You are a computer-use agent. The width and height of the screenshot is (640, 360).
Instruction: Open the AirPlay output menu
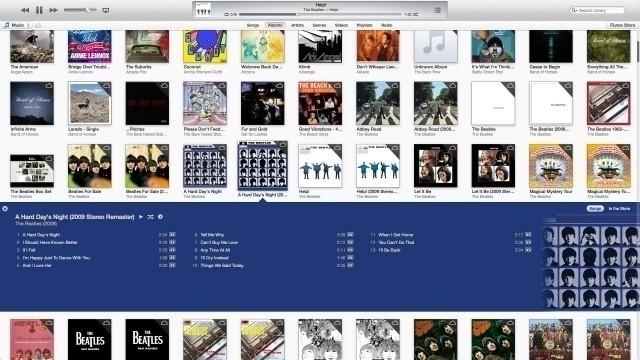(x=106, y=10)
